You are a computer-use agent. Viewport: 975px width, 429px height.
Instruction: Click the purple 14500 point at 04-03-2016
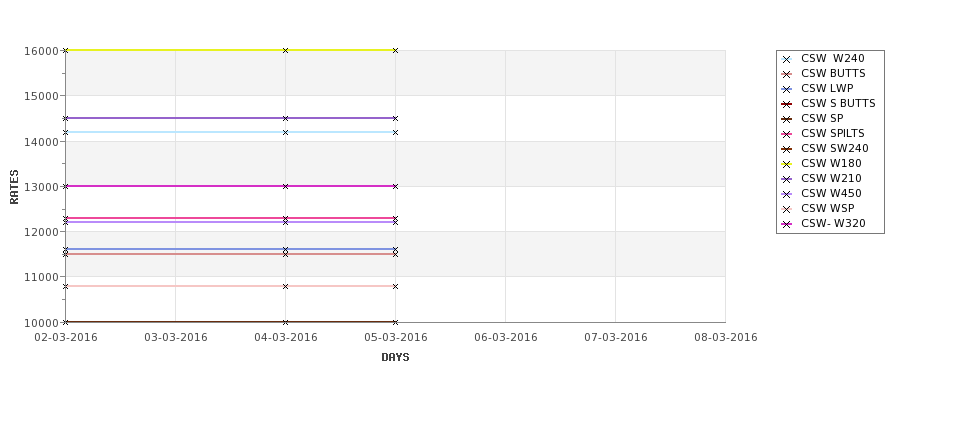pos(285,118)
